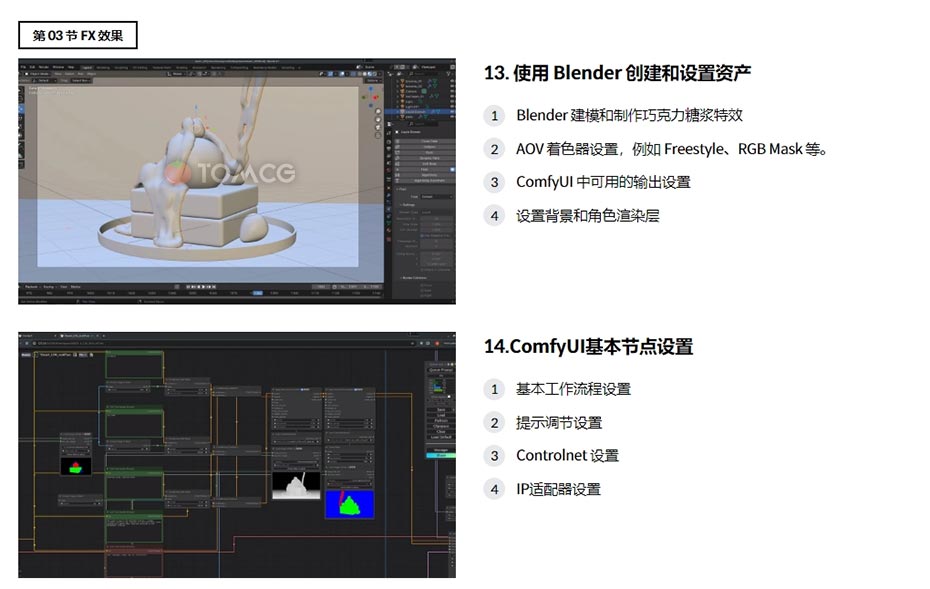The width and height of the screenshot is (930, 589).
Task: Click the Save button in ComfyUI panel
Action: coord(441,410)
